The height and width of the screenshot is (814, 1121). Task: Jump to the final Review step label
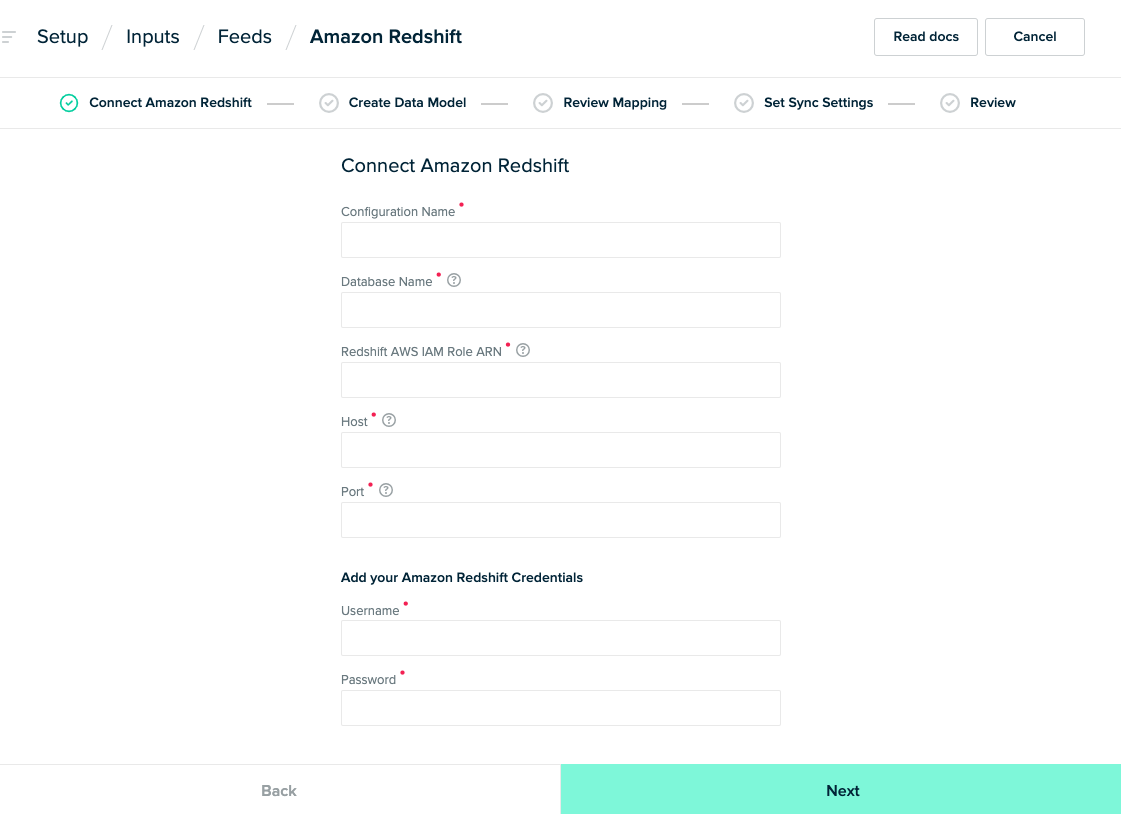(x=993, y=103)
